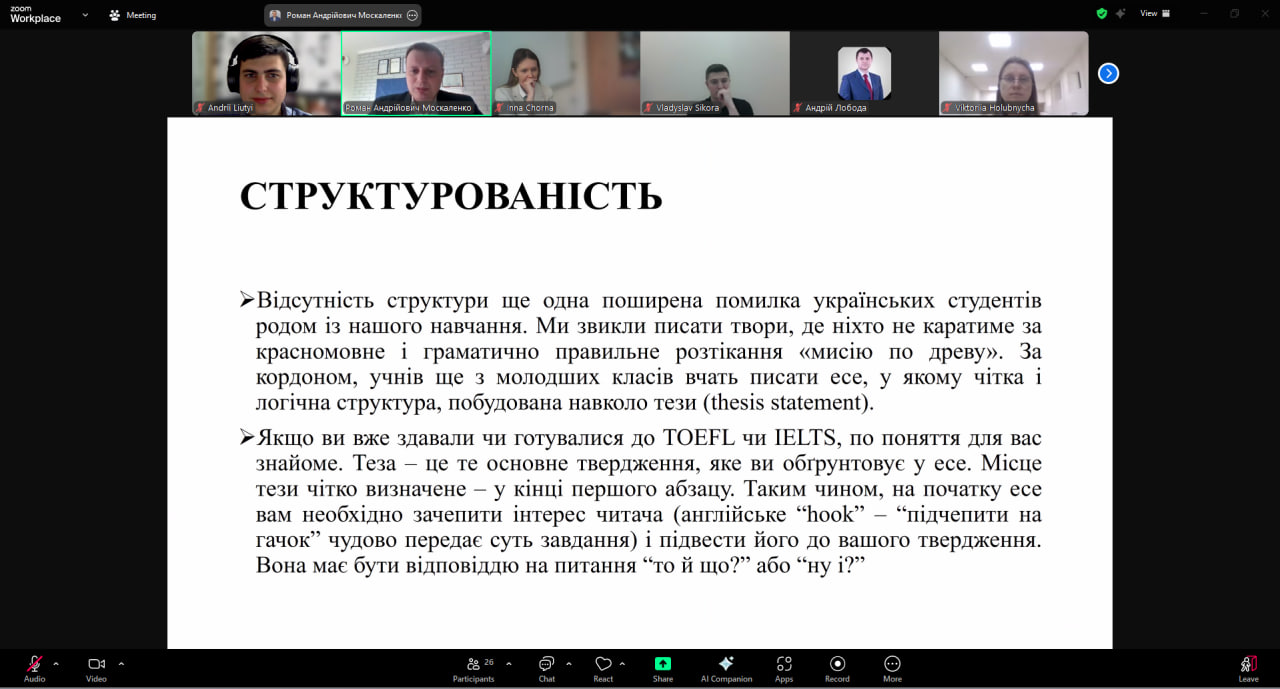Start recording with Record button
Screen dimensions: 1280x689
click(x=838, y=668)
